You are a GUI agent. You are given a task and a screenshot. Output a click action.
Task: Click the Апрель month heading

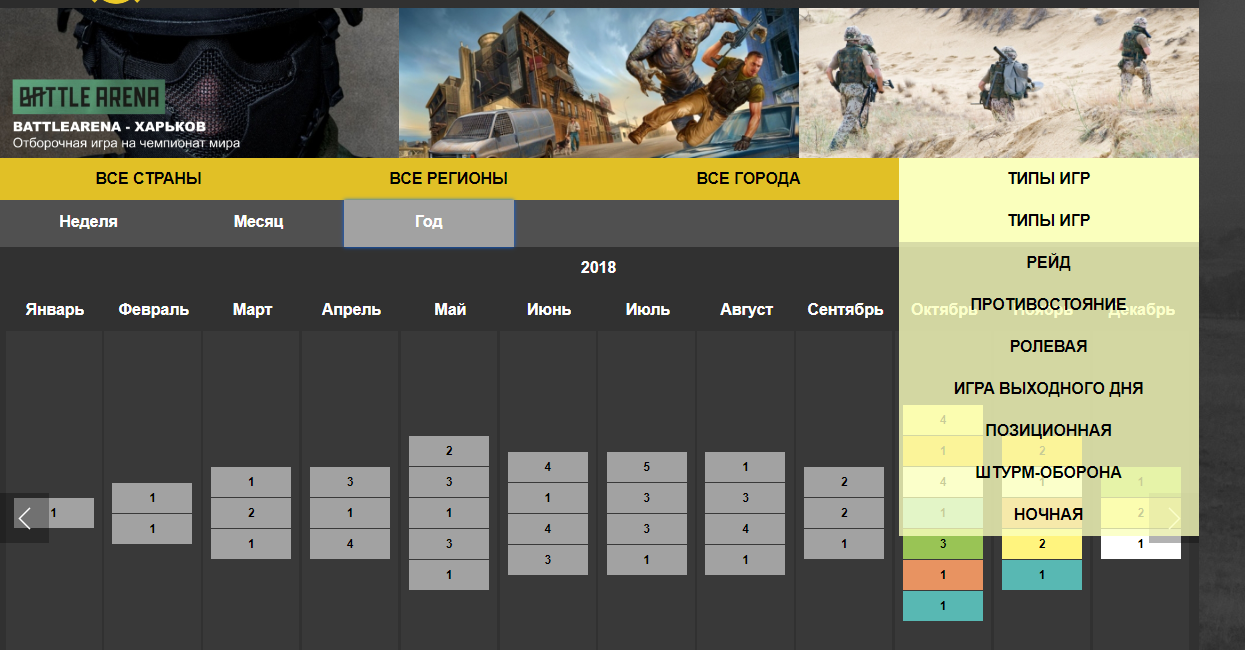click(351, 310)
